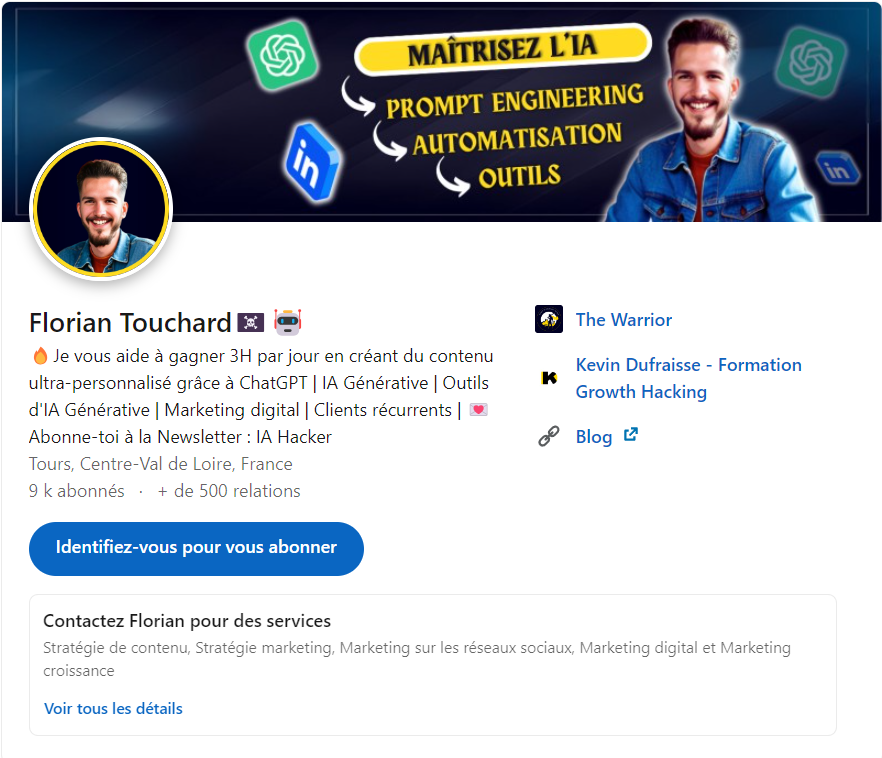This screenshot has width=882, height=758.
Task: Click "Contactez Florian pour des services" heading
Action: point(187,621)
